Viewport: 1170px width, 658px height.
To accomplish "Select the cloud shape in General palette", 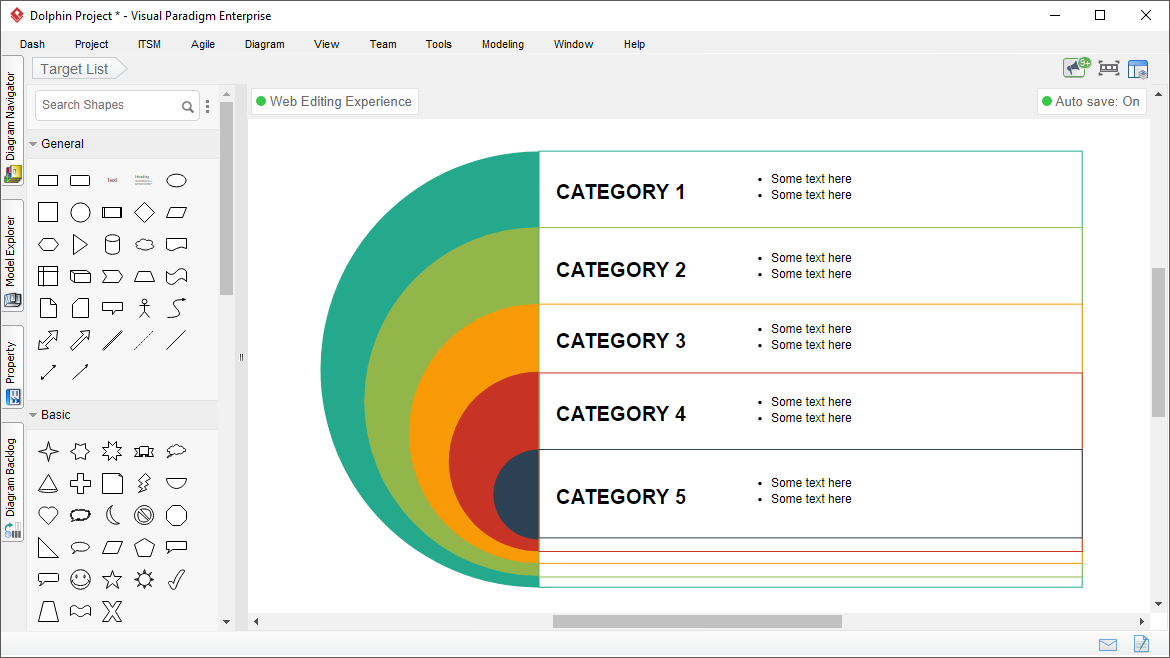I will [x=144, y=245].
